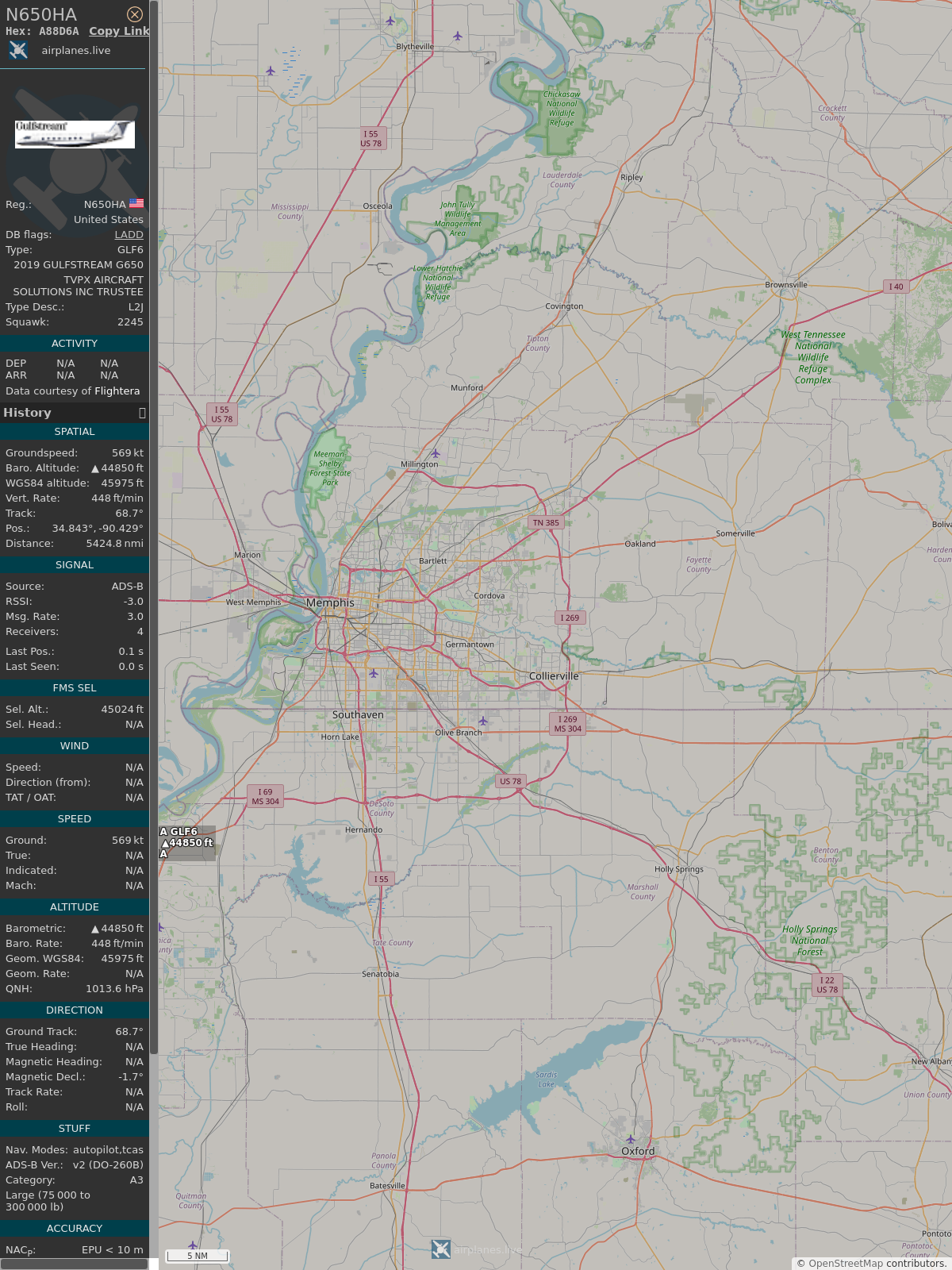
Task: Open the Flightera data source link
Action: (117, 391)
